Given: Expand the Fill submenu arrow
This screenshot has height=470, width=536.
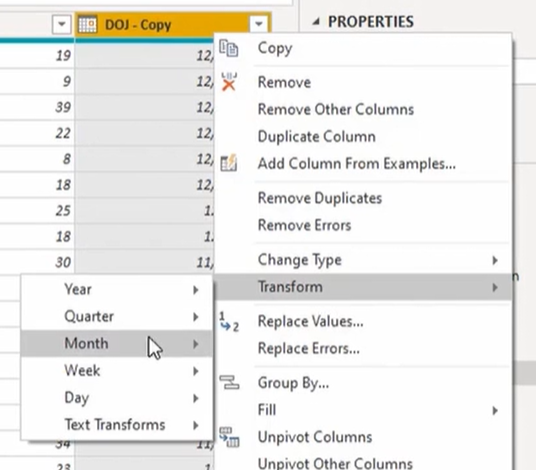Looking at the screenshot, I should coord(495,410).
